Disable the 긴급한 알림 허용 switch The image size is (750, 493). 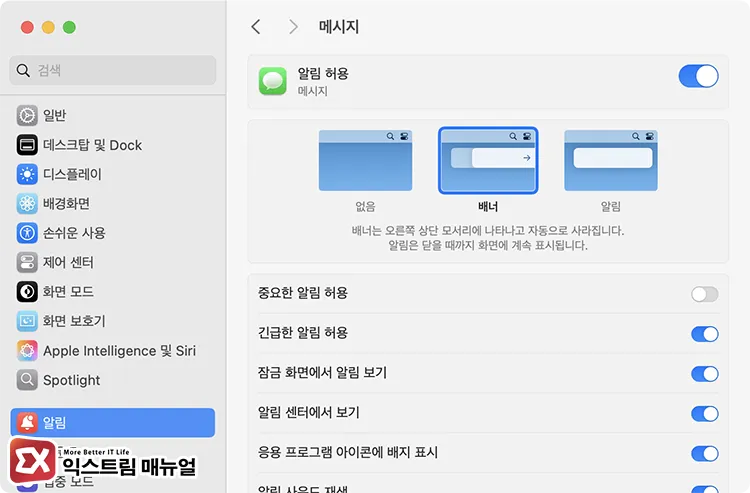pyautogui.click(x=705, y=334)
